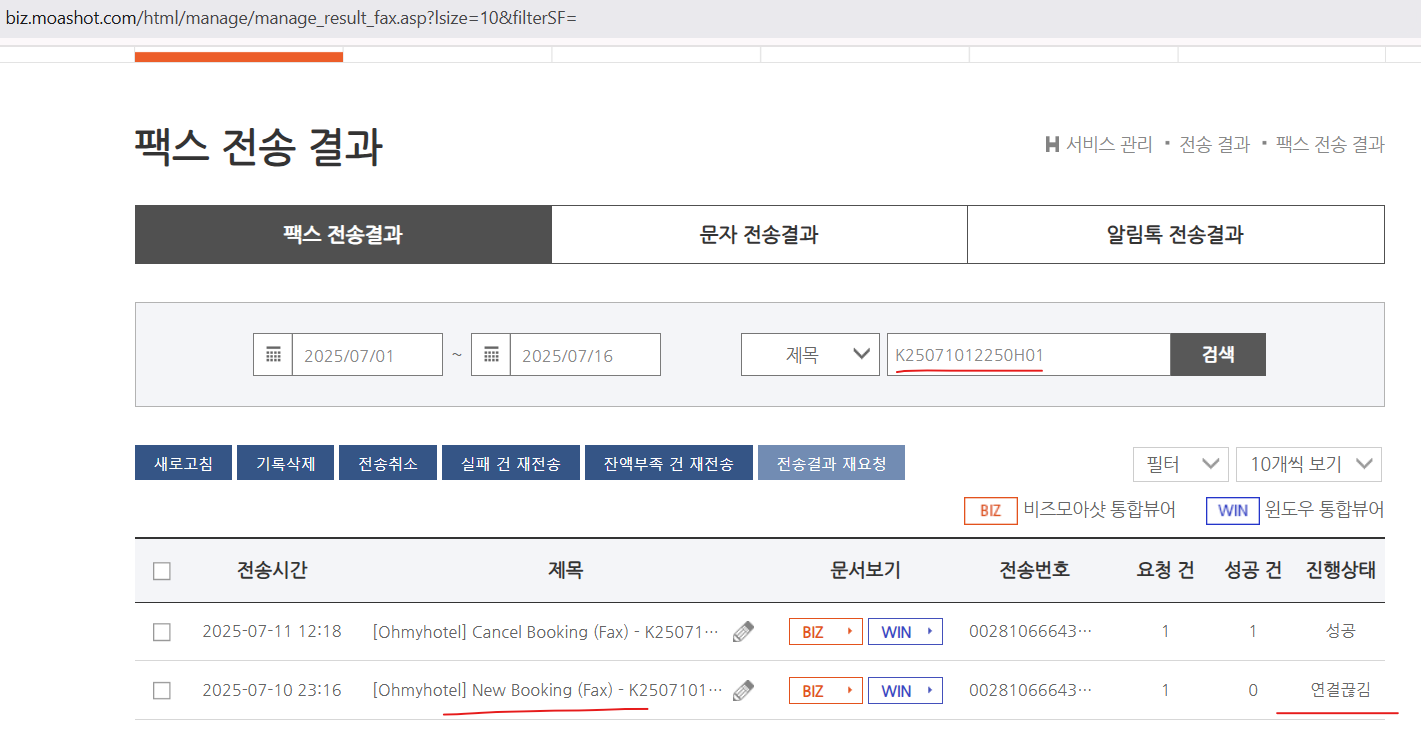
Task: Open 전송 결과 breadcrumb link
Action: point(1215,145)
